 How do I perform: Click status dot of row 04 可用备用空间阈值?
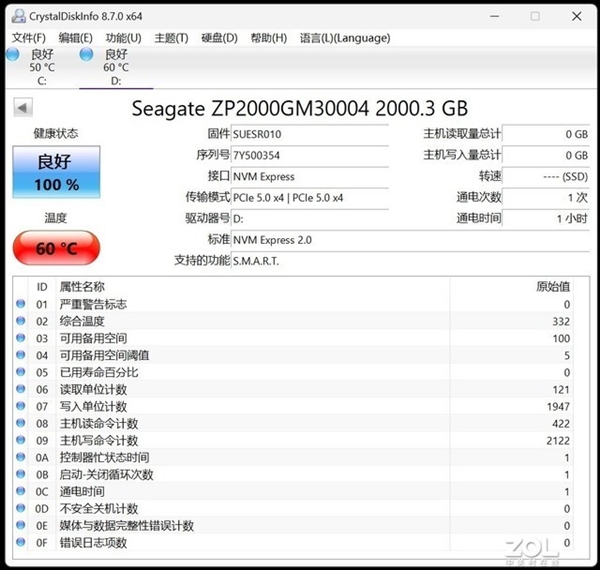(21, 355)
